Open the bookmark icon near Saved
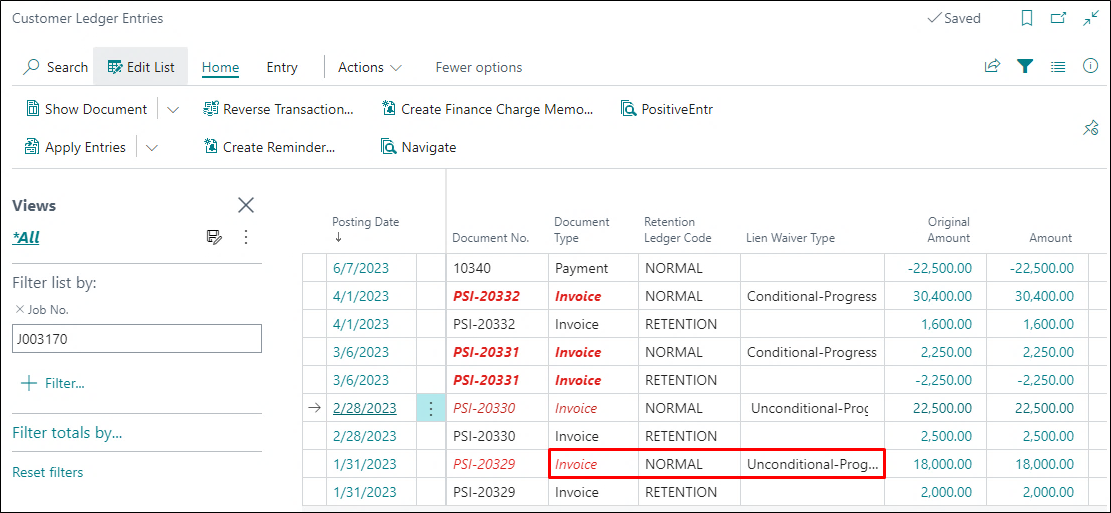The image size is (1111, 513). pyautogui.click(x=1027, y=19)
